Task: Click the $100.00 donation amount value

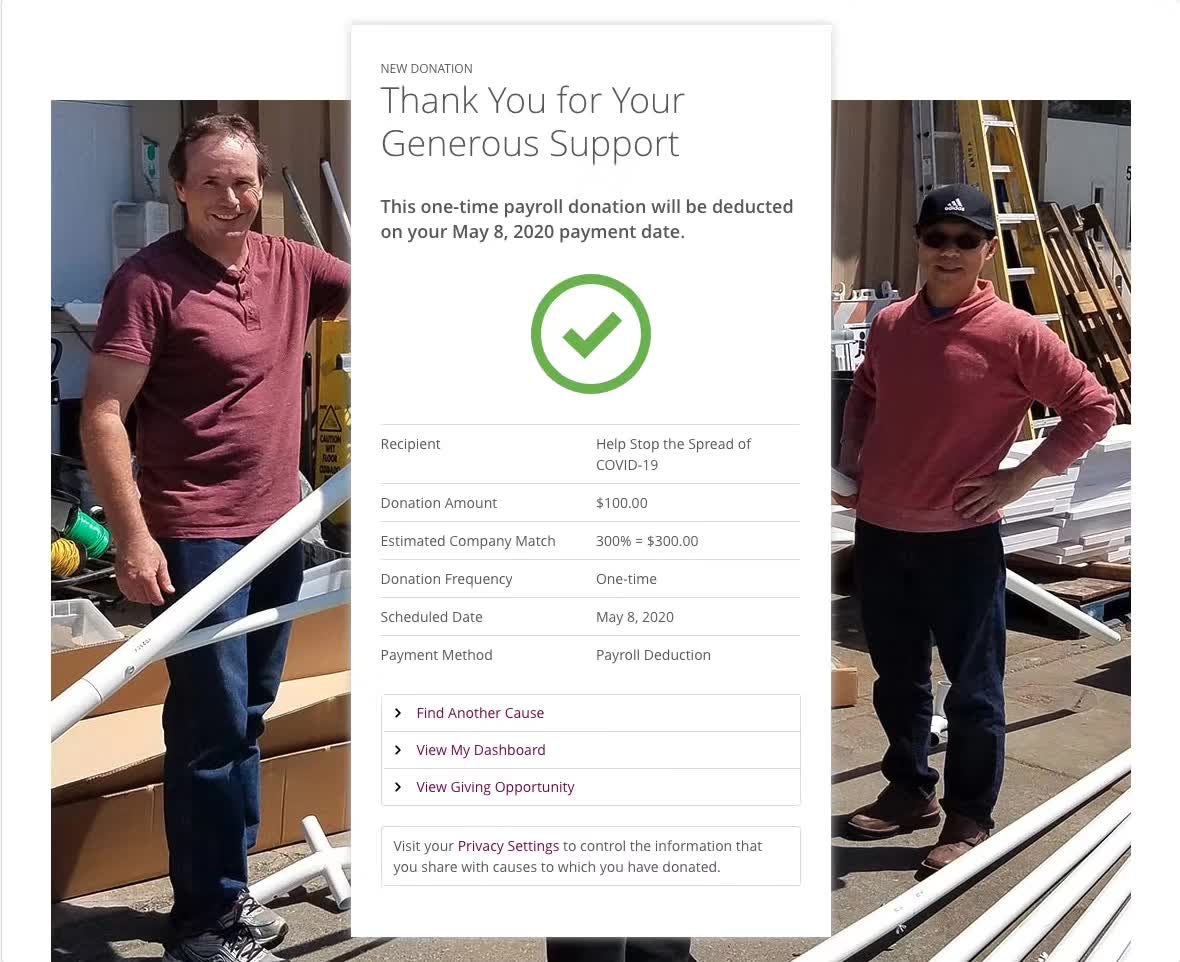Action: [622, 503]
